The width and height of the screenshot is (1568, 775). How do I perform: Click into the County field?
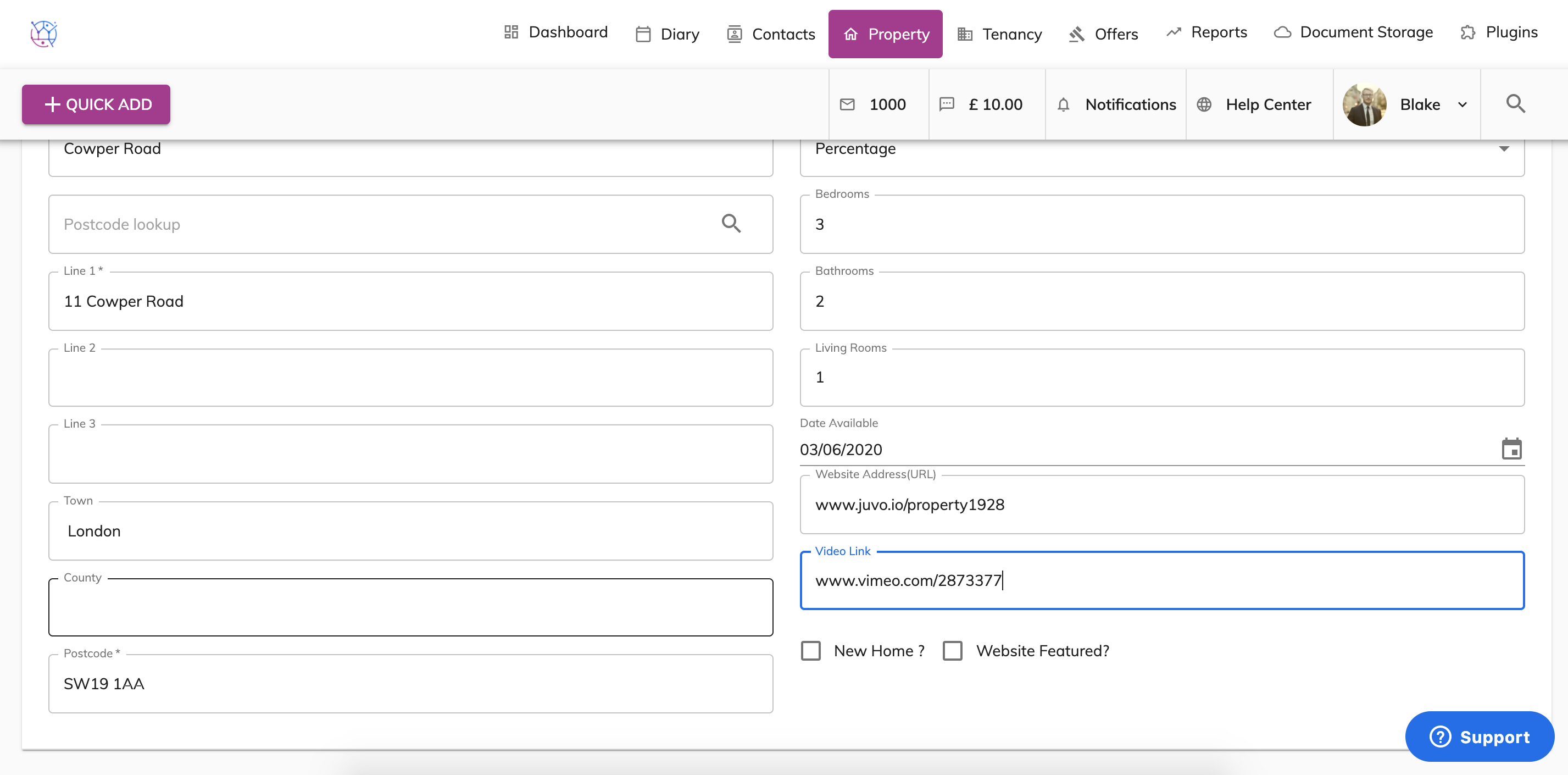(410, 607)
